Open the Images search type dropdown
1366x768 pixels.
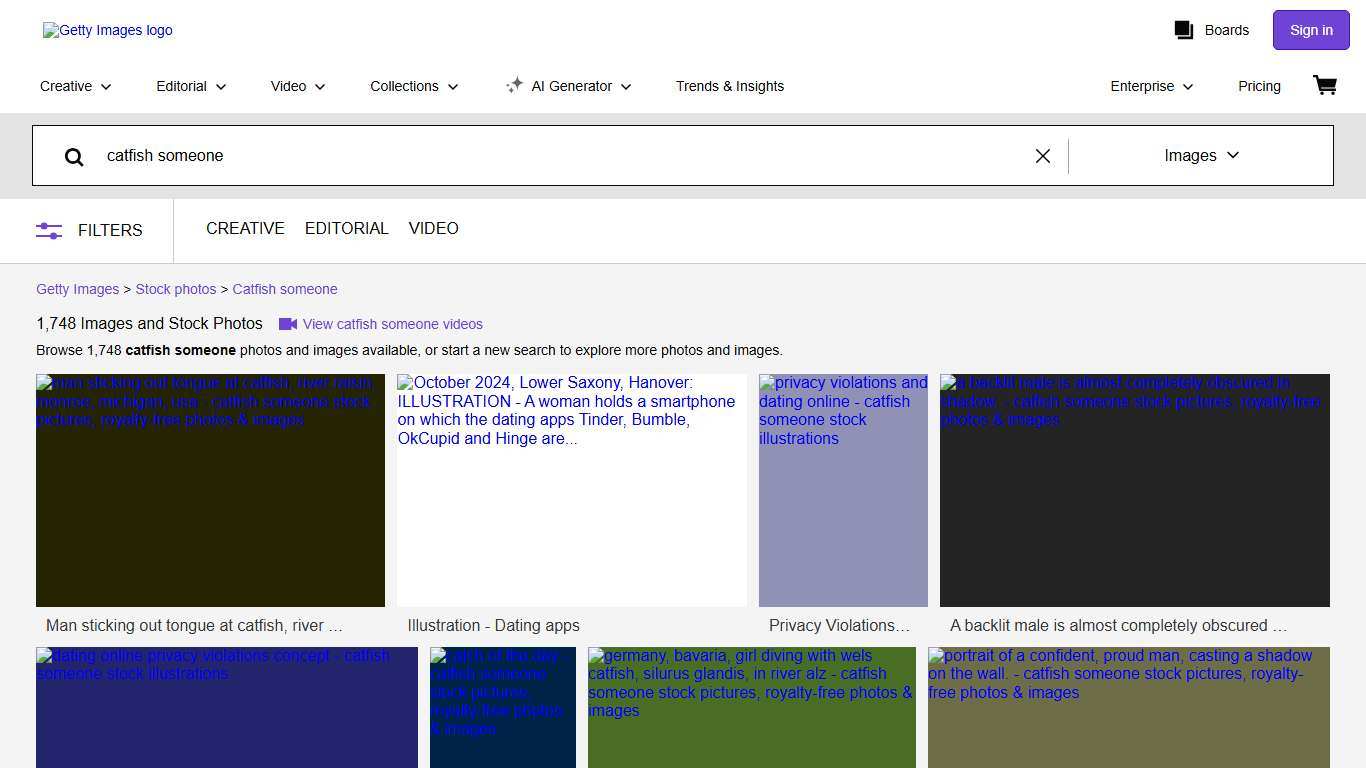[1201, 156]
